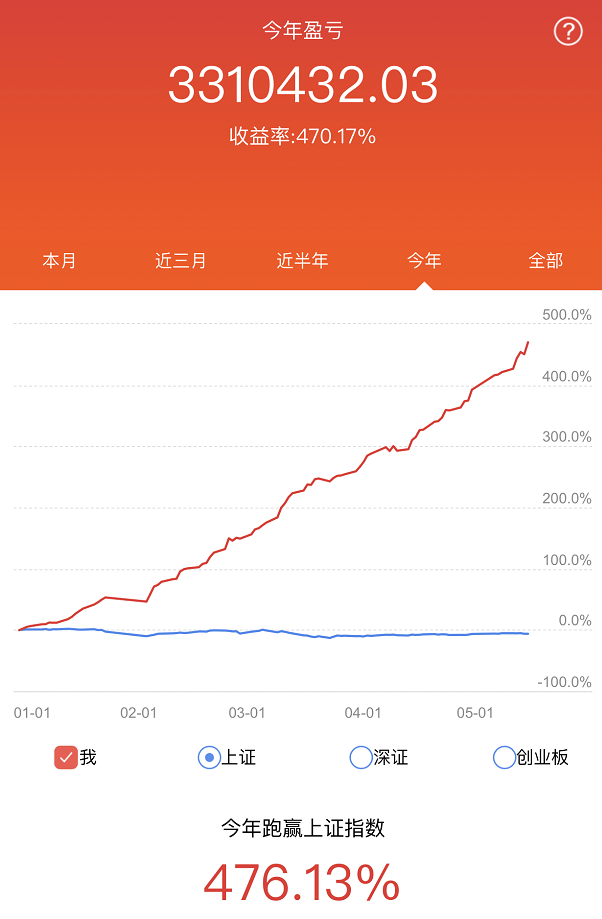Choose the 深证 index radio button

coord(361,757)
